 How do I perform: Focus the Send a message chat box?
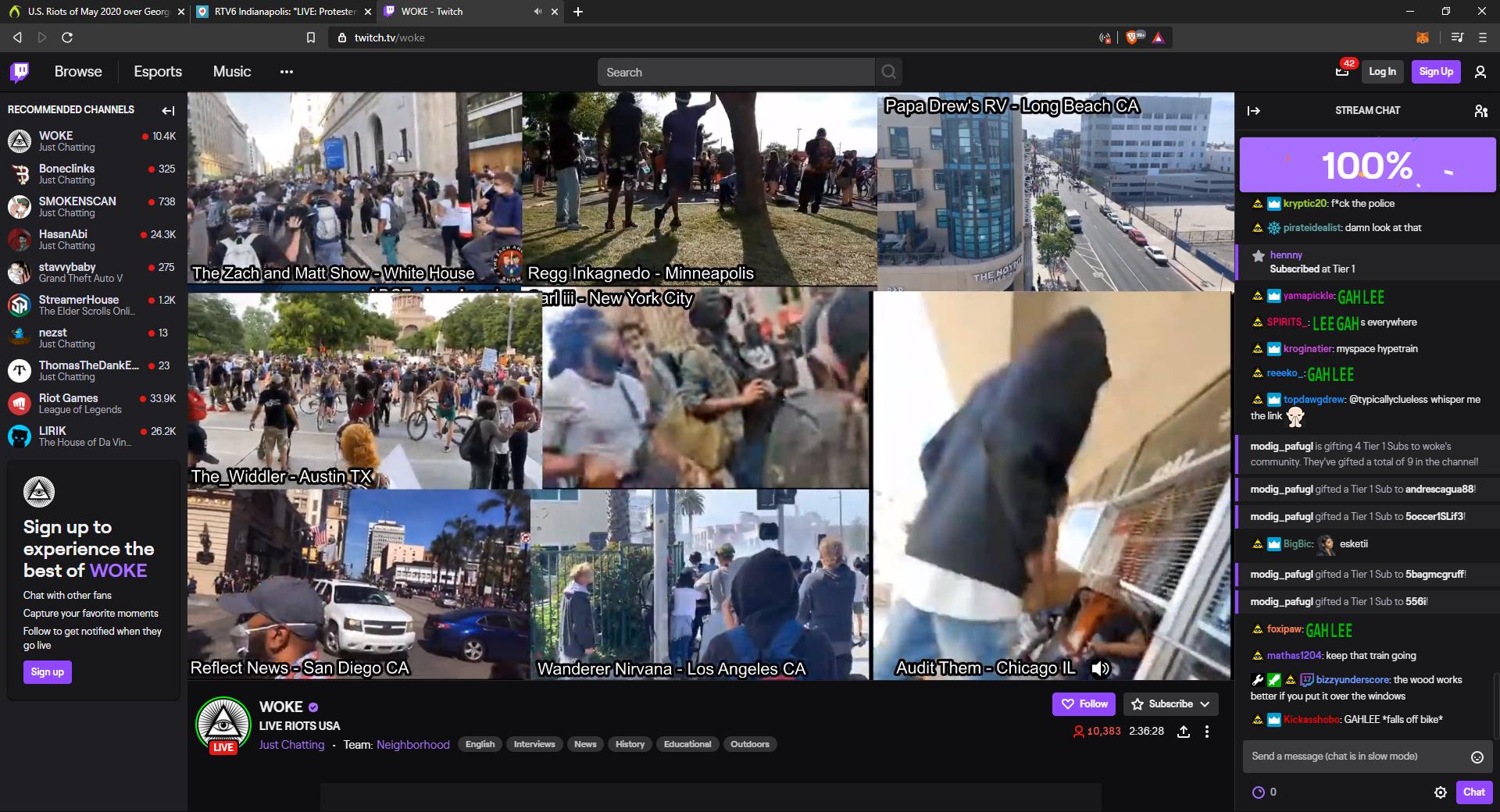point(1355,757)
